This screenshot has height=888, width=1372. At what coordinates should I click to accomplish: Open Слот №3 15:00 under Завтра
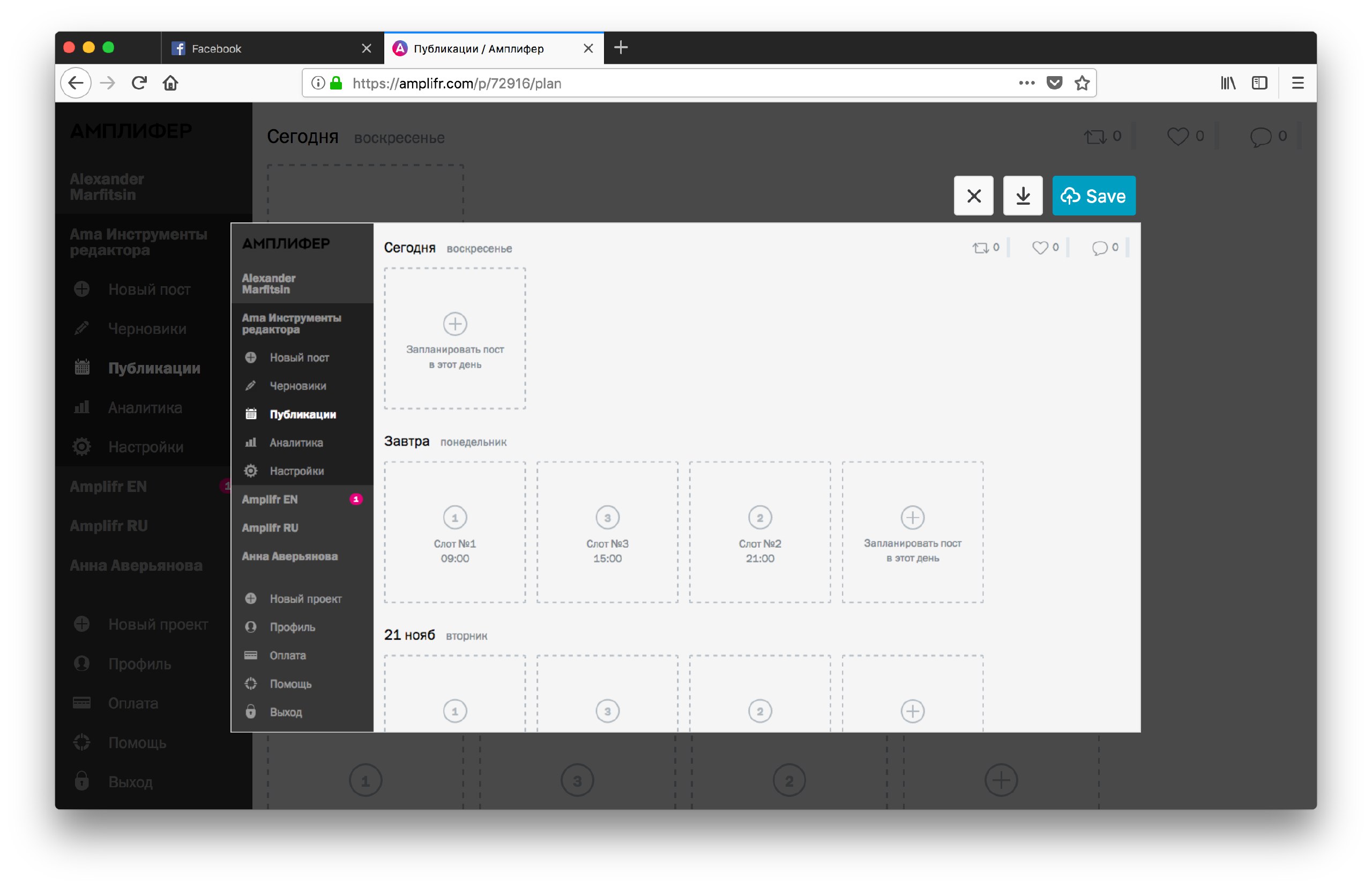[608, 532]
